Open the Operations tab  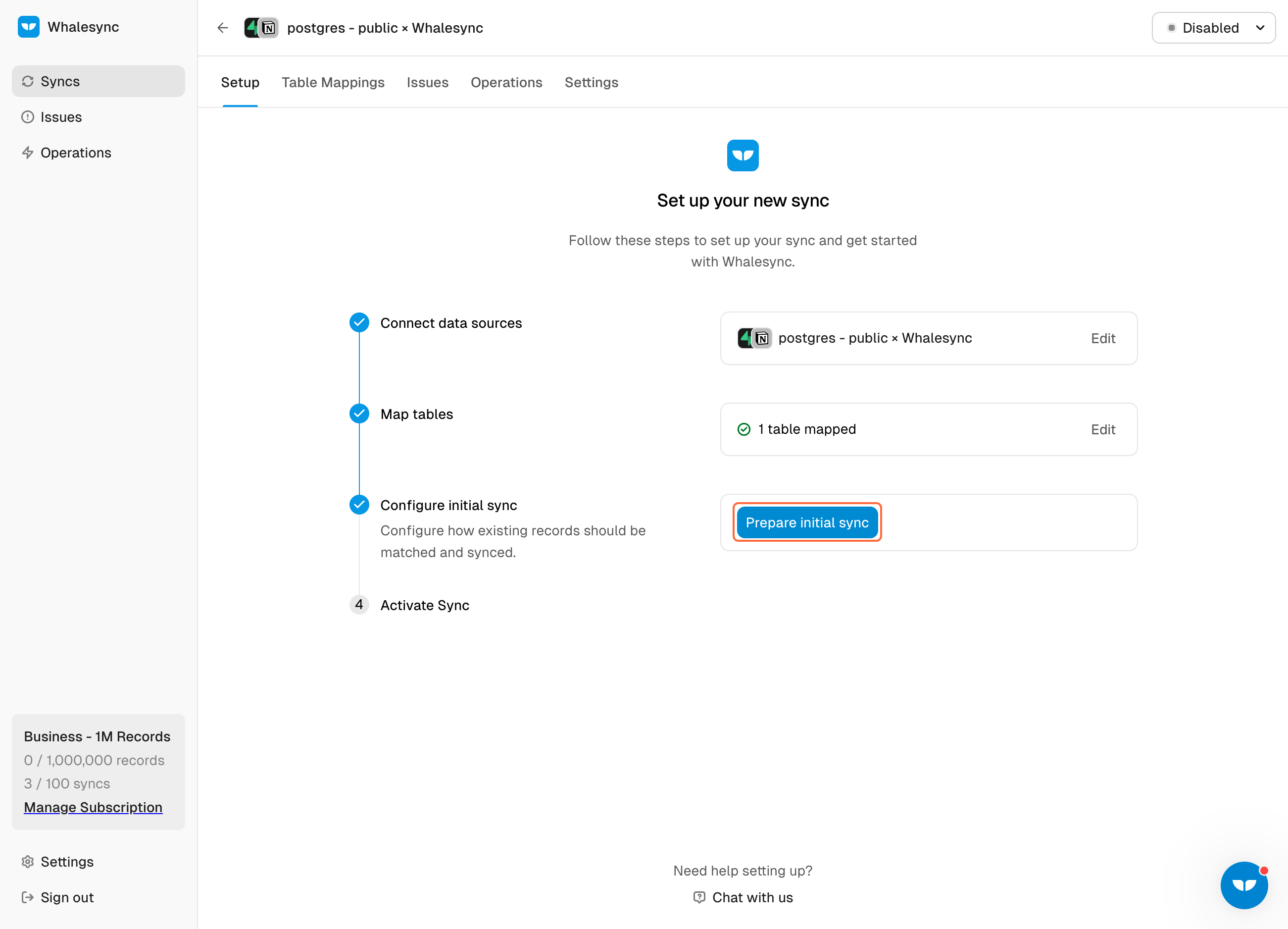506,82
